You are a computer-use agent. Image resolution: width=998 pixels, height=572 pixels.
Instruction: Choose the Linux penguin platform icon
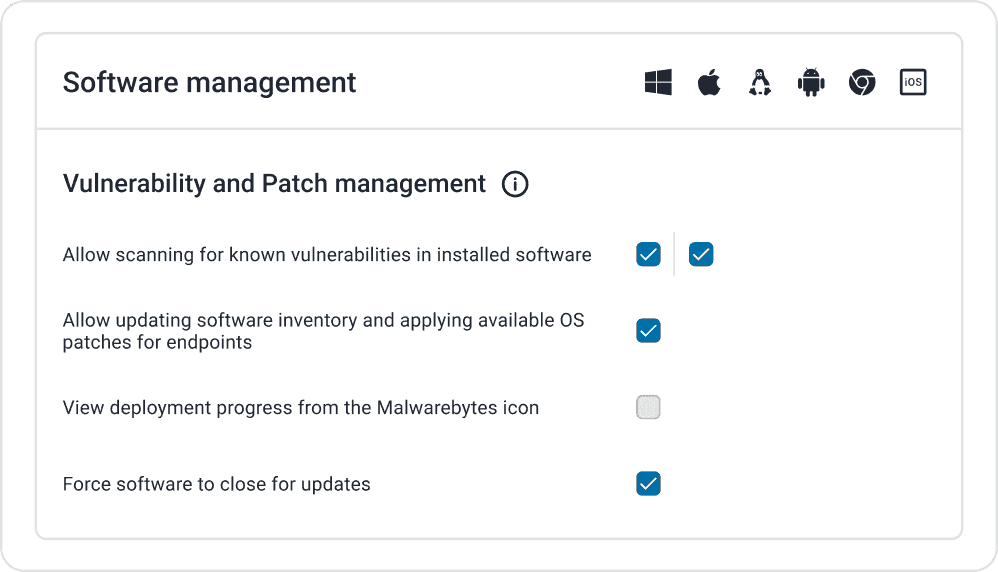pos(760,82)
